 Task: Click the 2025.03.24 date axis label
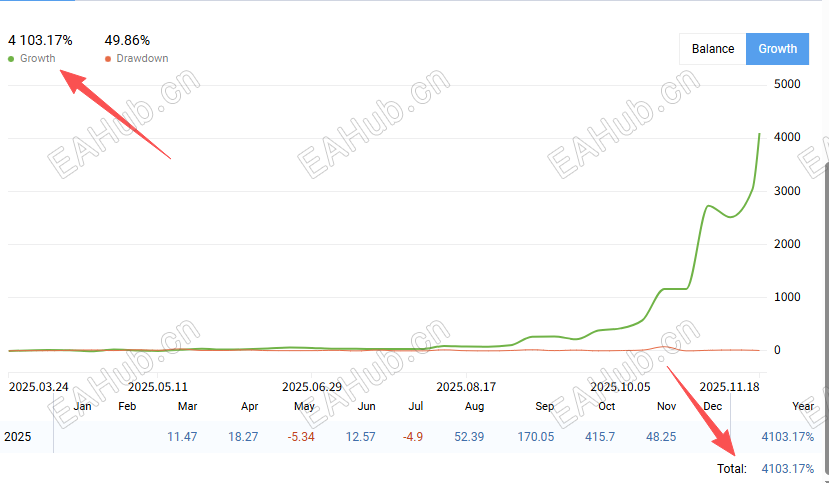coord(38,386)
